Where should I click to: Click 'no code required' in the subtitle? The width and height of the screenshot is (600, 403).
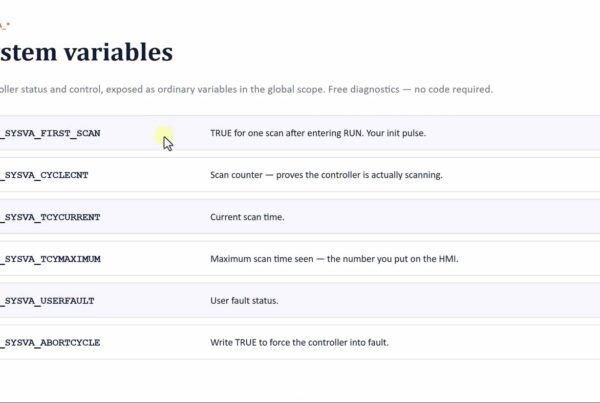[453, 90]
